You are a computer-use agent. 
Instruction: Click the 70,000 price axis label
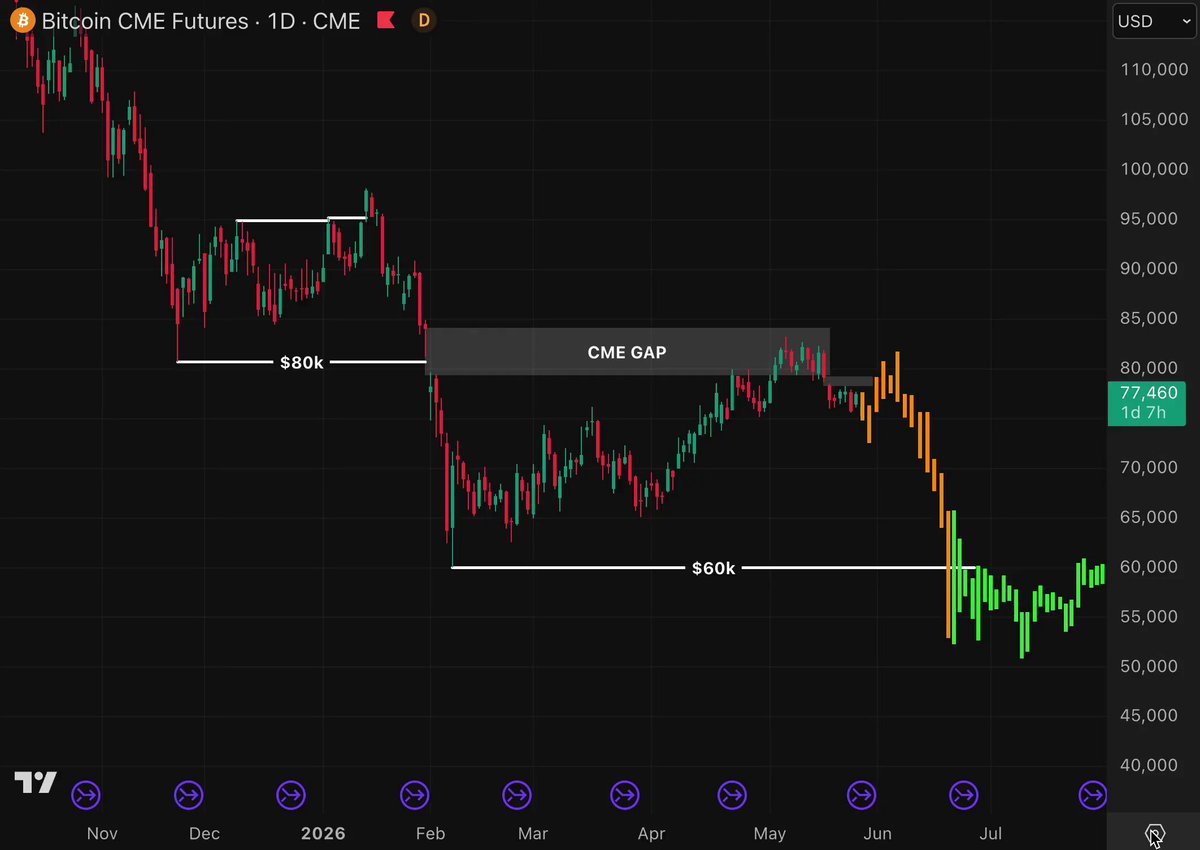[1151, 467]
